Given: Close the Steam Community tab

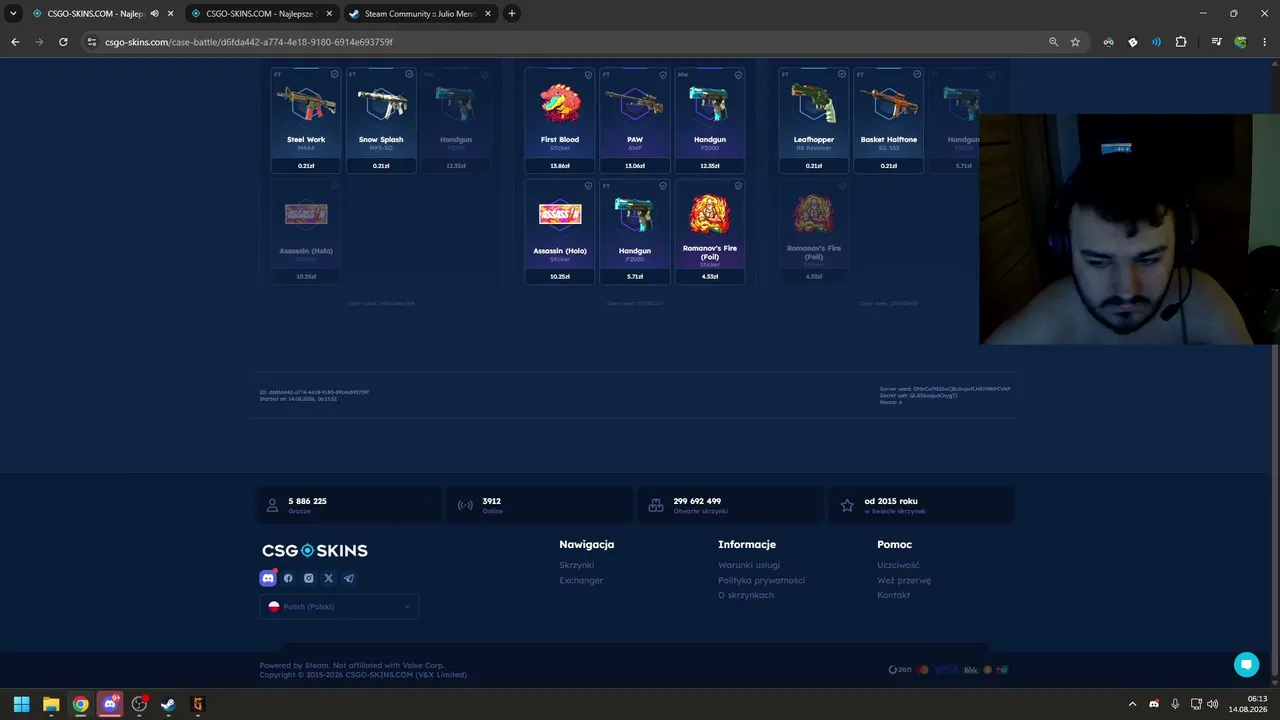Looking at the screenshot, I should 488,14.
